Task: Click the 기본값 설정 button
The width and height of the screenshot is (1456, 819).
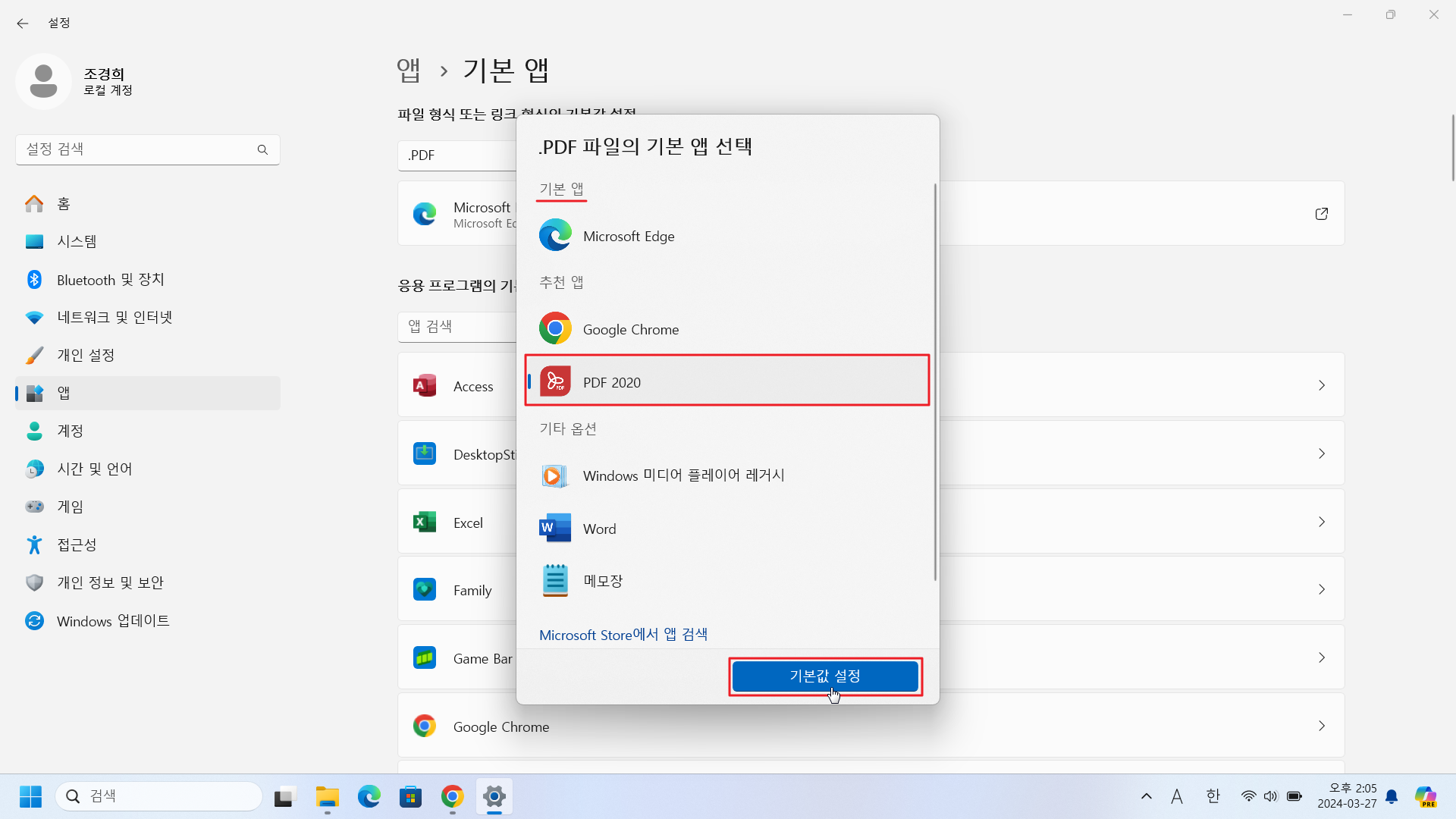Action: coord(825,676)
